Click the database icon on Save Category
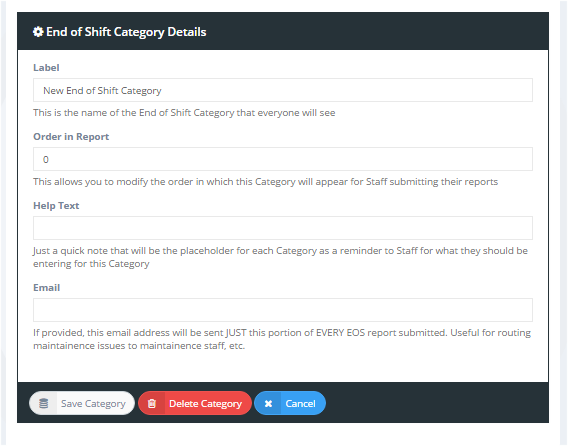The image size is (568, 446). coord(43,403)
